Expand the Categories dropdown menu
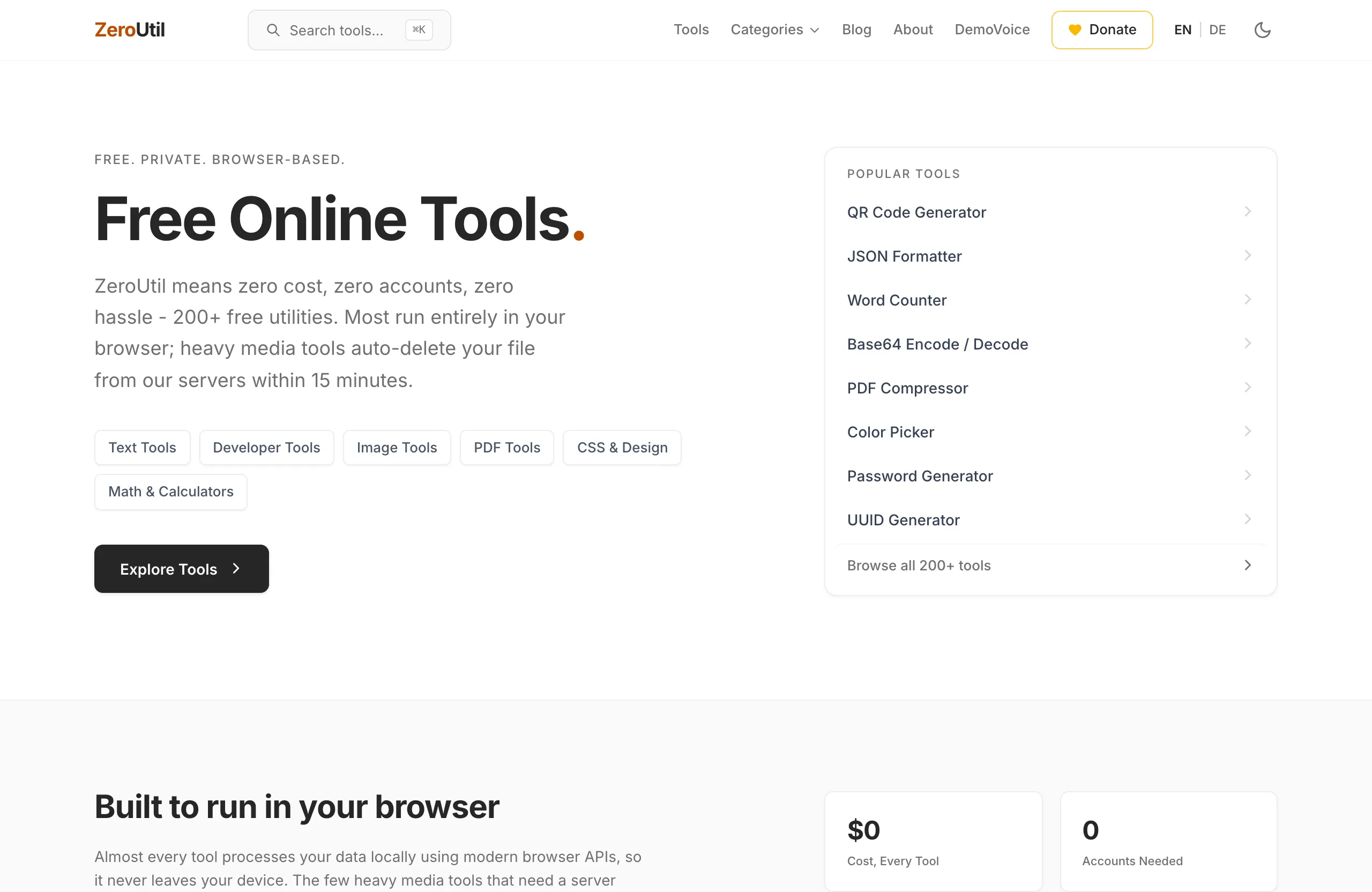Viewport: 1372px width, 892px height. point(775,30)
